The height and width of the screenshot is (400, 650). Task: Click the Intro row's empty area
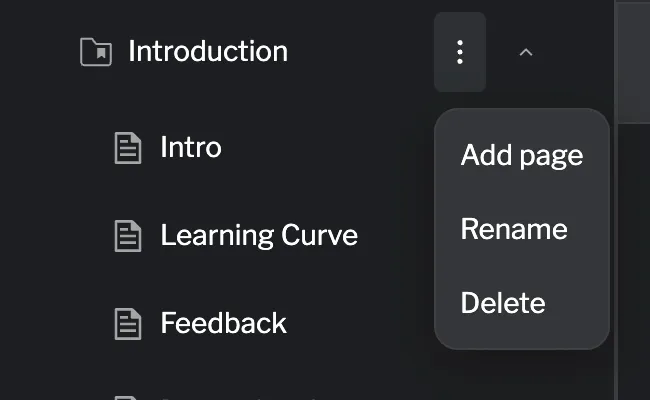(x=330, y=148)
